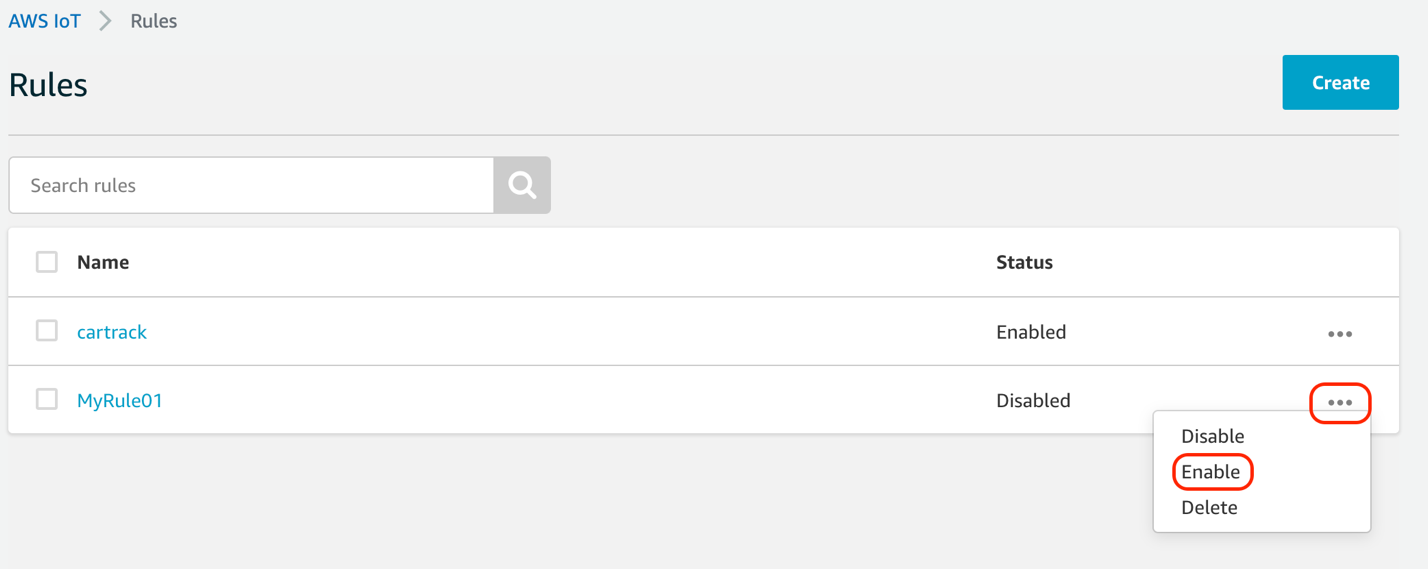Tick the MyRule01 rule checkbox
Viewport: 1428px width, 569px height.
[47, 399]
